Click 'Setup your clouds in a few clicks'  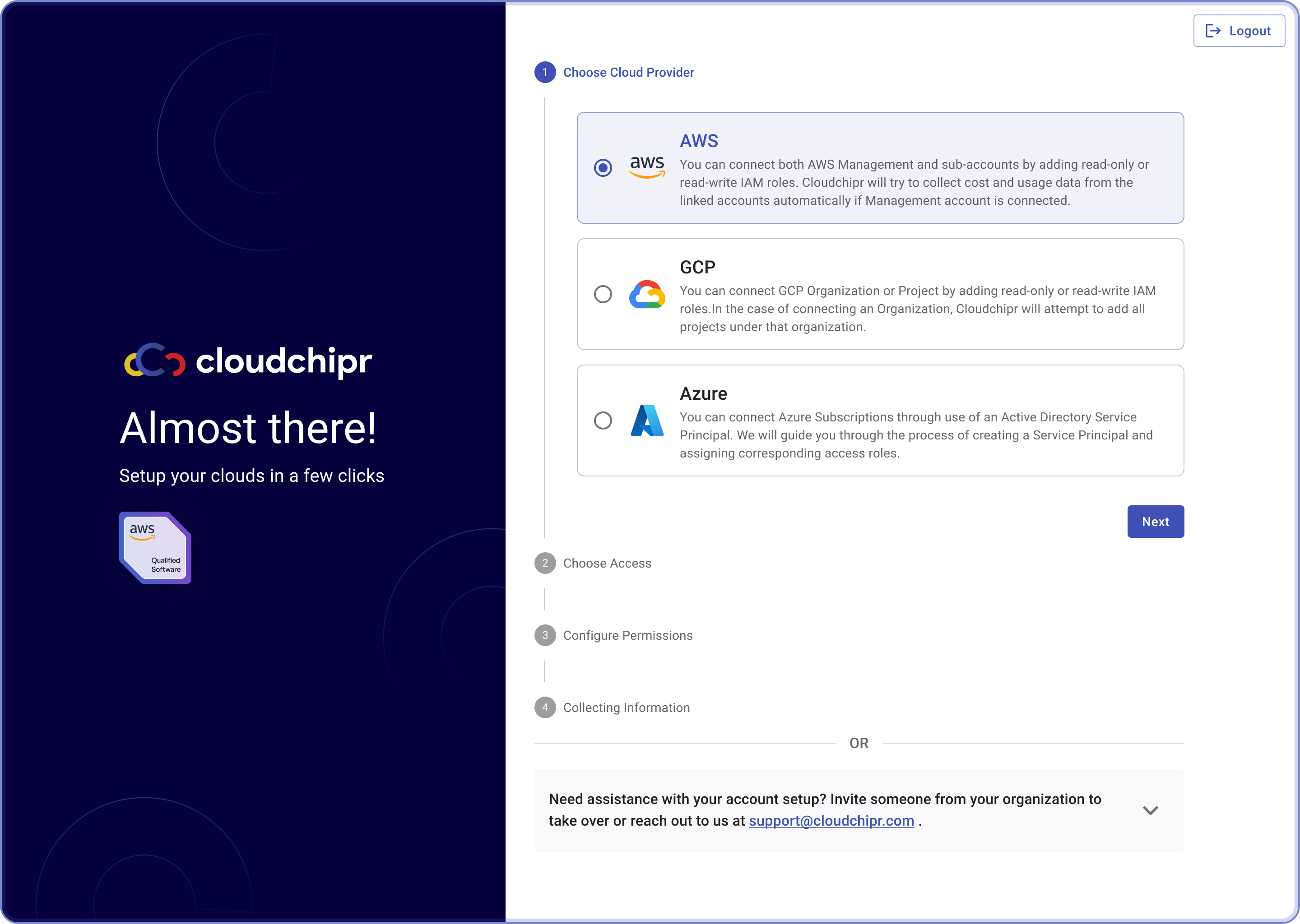[251, 476]
